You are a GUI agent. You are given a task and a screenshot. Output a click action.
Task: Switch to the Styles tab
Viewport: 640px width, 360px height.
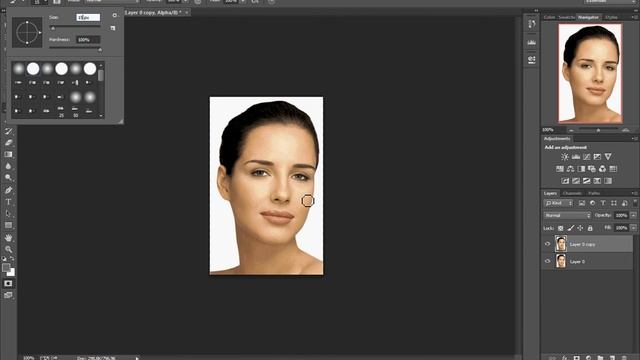611,17
